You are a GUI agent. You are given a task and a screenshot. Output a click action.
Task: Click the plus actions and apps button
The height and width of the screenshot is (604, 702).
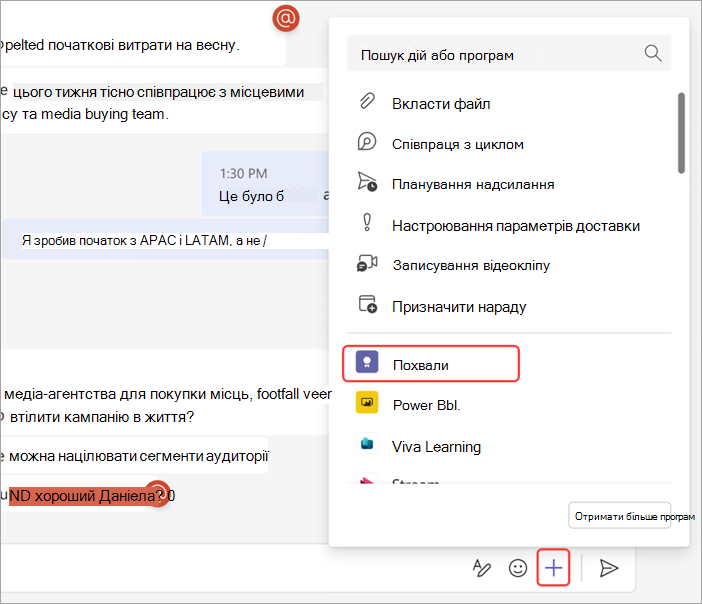pos(553,567)
